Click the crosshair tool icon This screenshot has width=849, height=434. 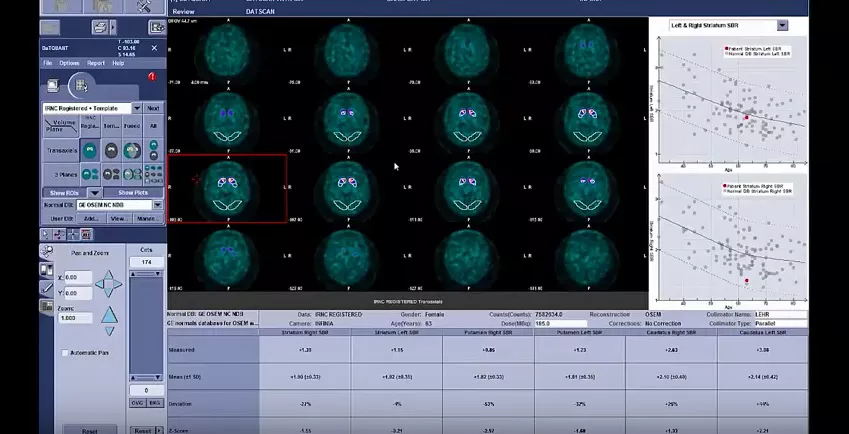(x=73, y=234)
